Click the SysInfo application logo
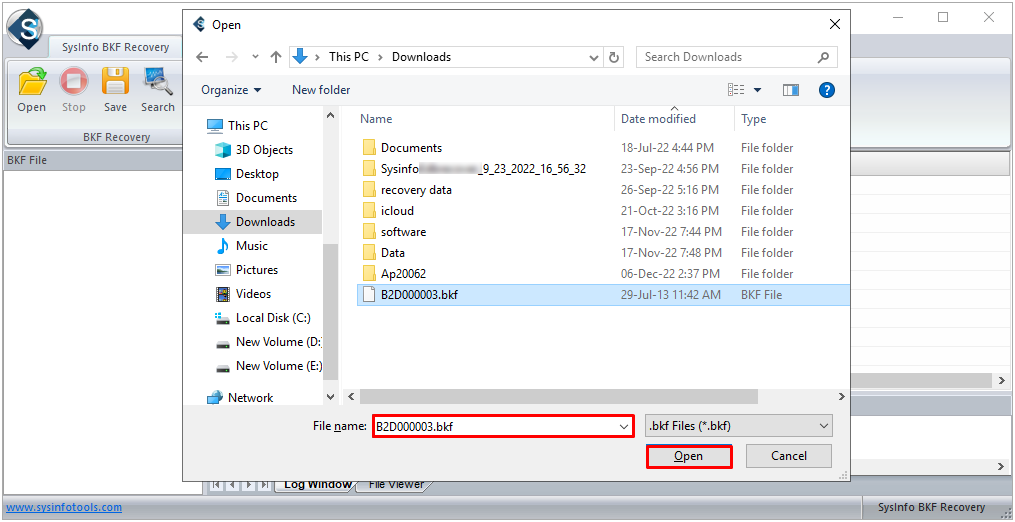The height and width of the screenshot is (522, 1015). [x=24, y=27]
